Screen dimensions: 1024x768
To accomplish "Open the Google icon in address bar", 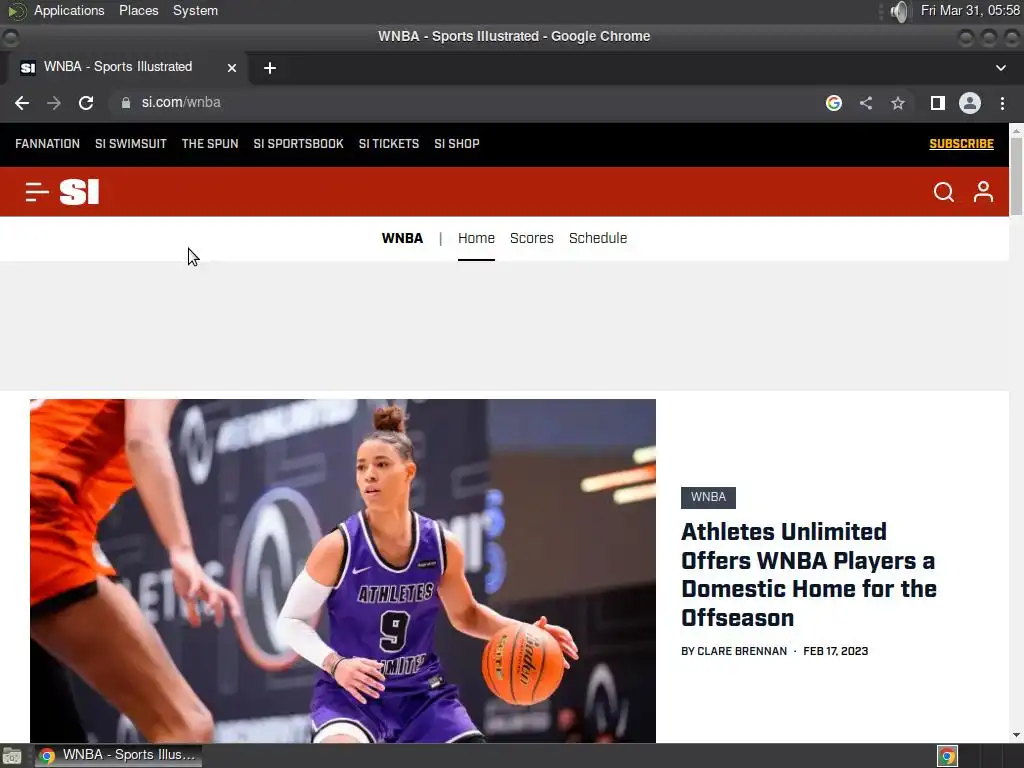I will click(833, 103).
